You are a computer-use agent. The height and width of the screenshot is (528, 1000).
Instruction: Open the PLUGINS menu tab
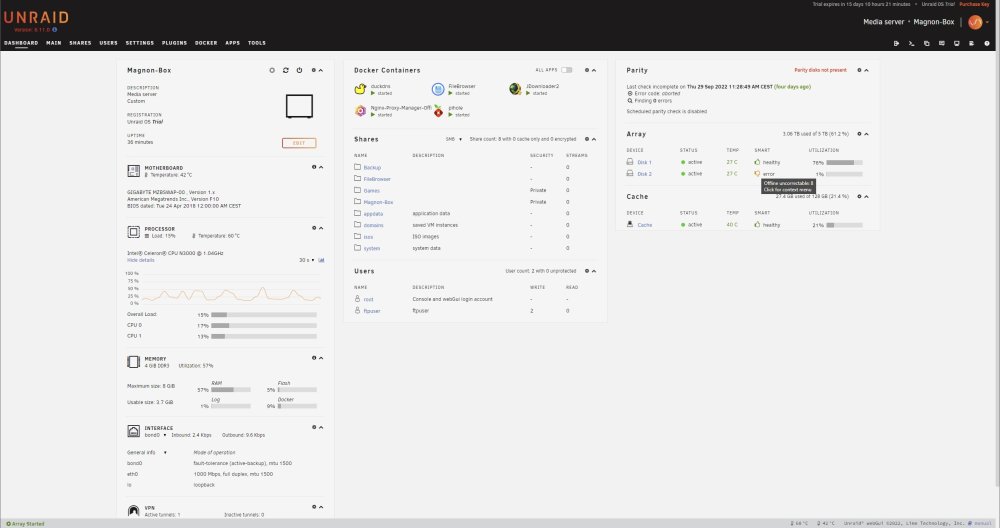pos(174,43)
